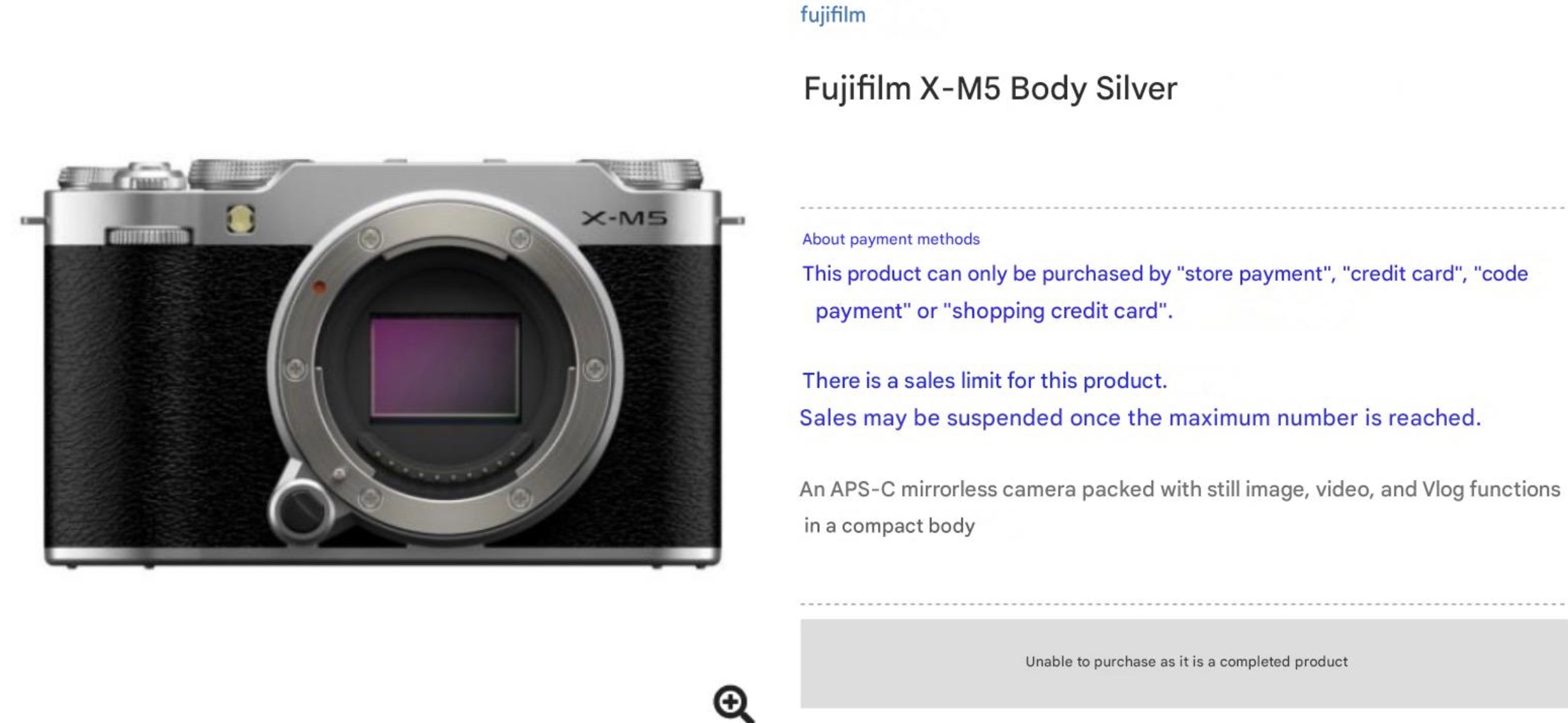Click the sales limit notice line
This screenshot has height=723, width=1568.
pos(984,381)
